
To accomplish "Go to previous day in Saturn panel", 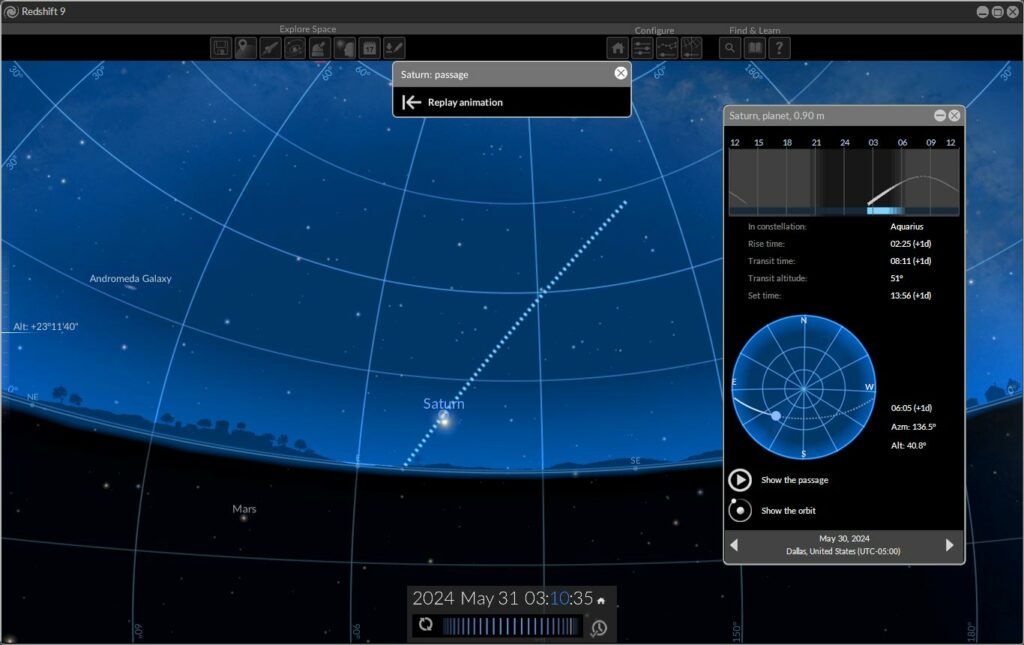I will coord(734,545).
